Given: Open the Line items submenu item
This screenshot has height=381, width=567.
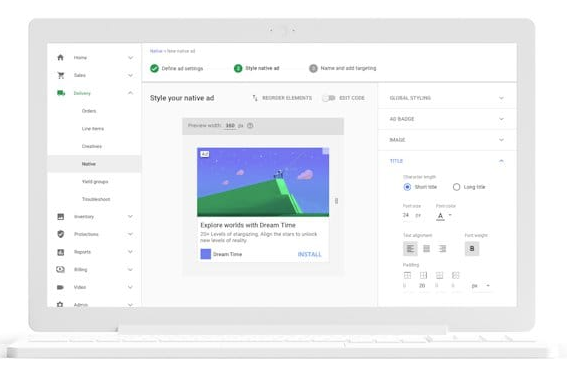Looking at the screenshot, I should coord(93,129).
